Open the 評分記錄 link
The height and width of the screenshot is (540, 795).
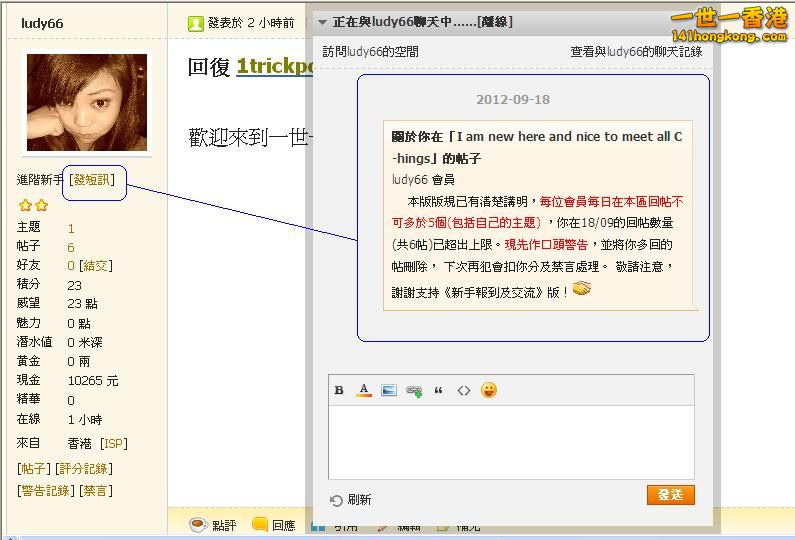pyautogui.click(x=84, y=469)
